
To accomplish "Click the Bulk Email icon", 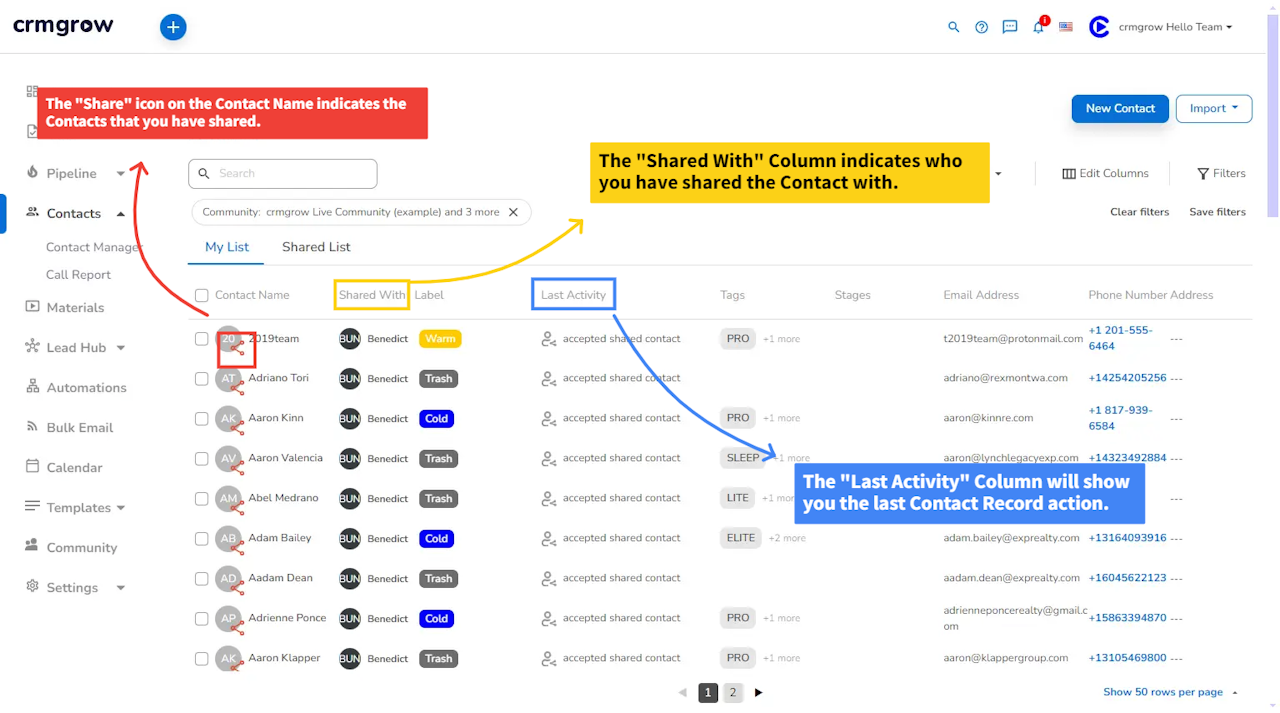I will click(x=32, y=427).
